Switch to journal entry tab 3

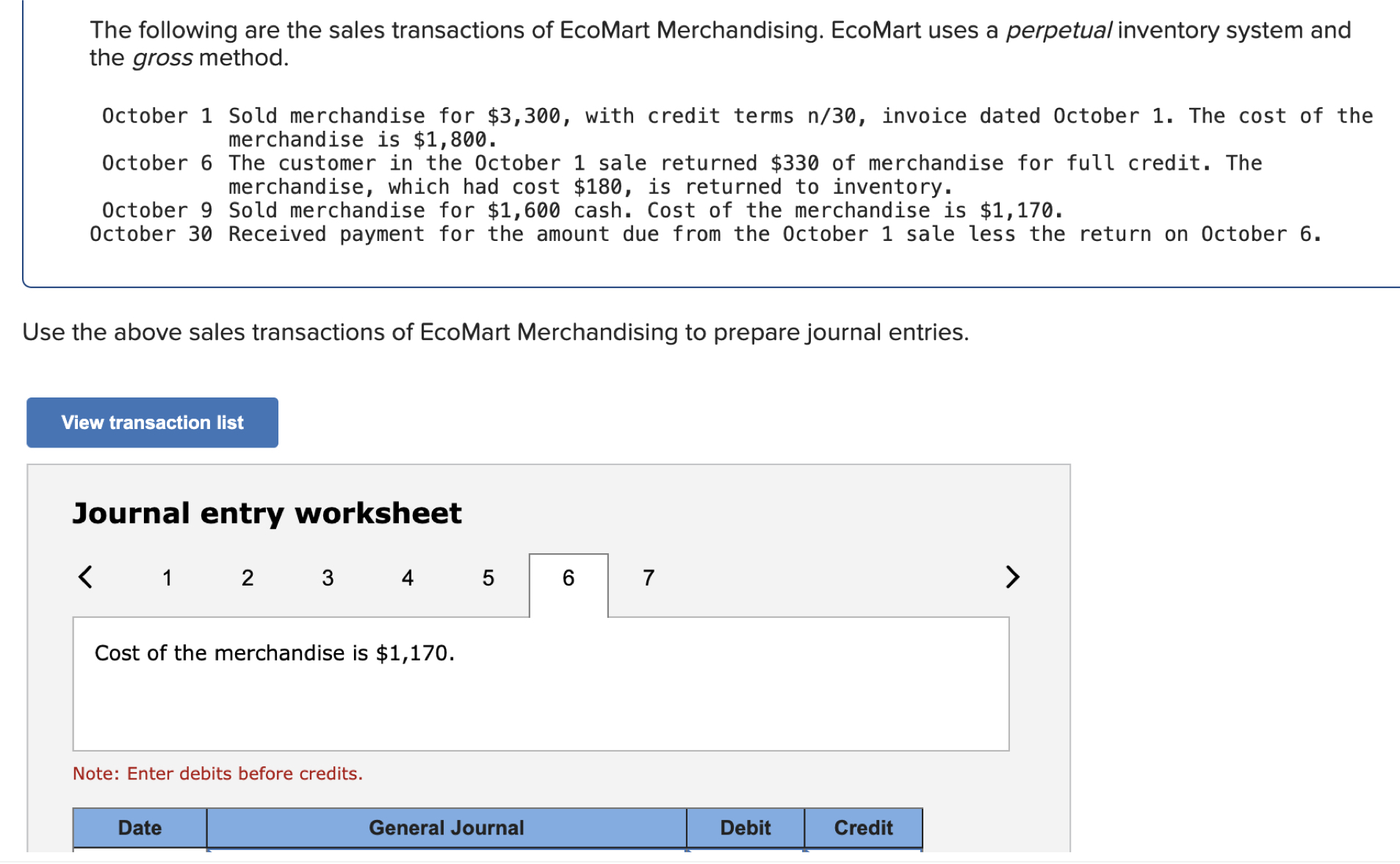tap(328, 578)
